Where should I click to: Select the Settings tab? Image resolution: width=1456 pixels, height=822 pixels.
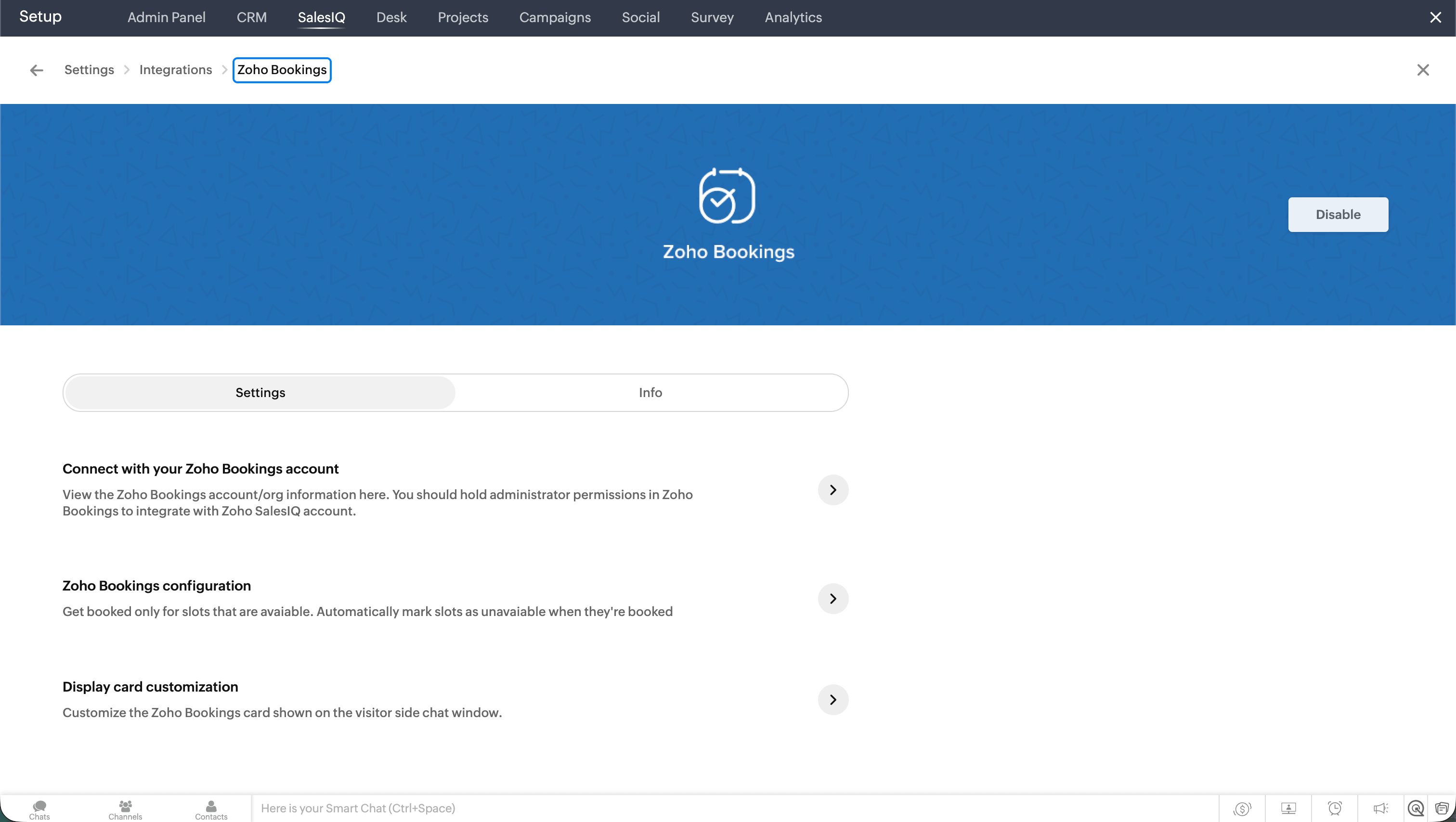pos(260,393)
